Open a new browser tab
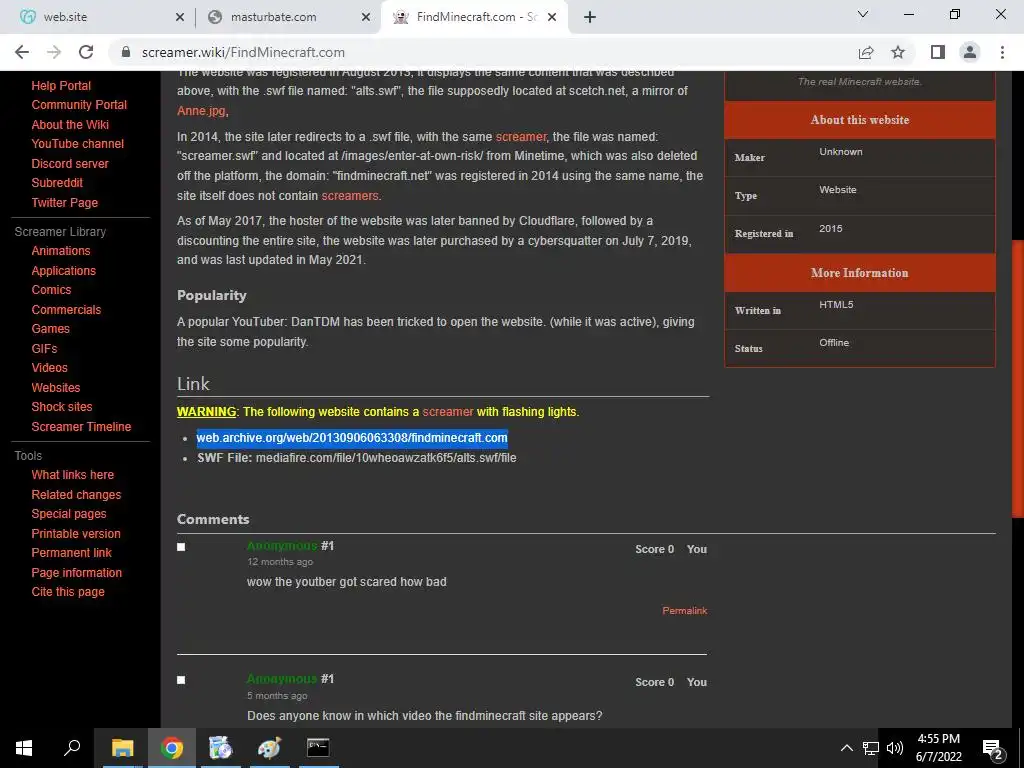The width and height of the screenshot is (1024, 768). [x=590, y=17]
